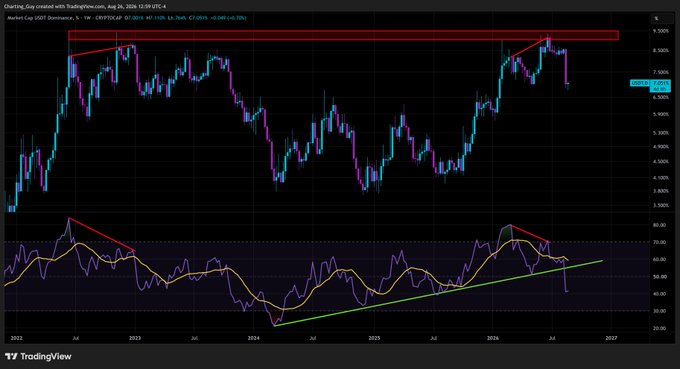This screenshot has width=680, height=369.
Task: Click the close value C7.051% in legend
Action: pyautogui.click(x=197, y=18)
